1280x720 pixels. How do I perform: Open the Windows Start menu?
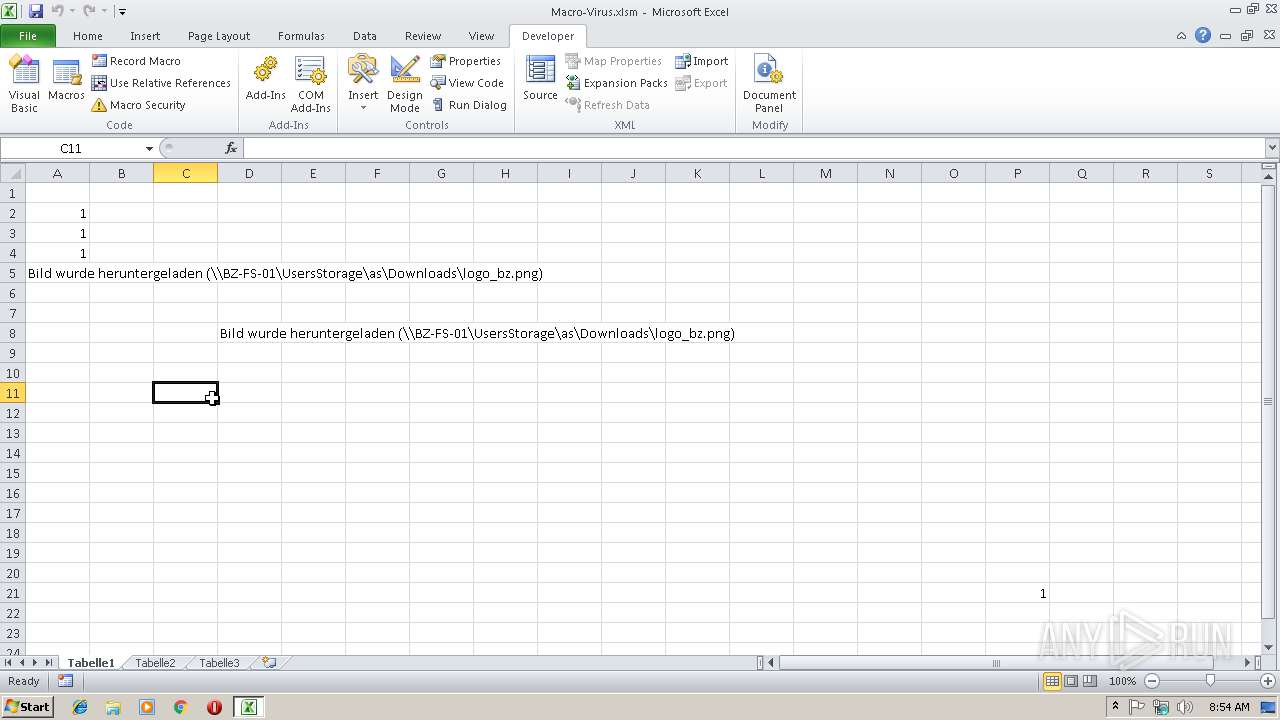pyautogui.click(x=27, y=706)
